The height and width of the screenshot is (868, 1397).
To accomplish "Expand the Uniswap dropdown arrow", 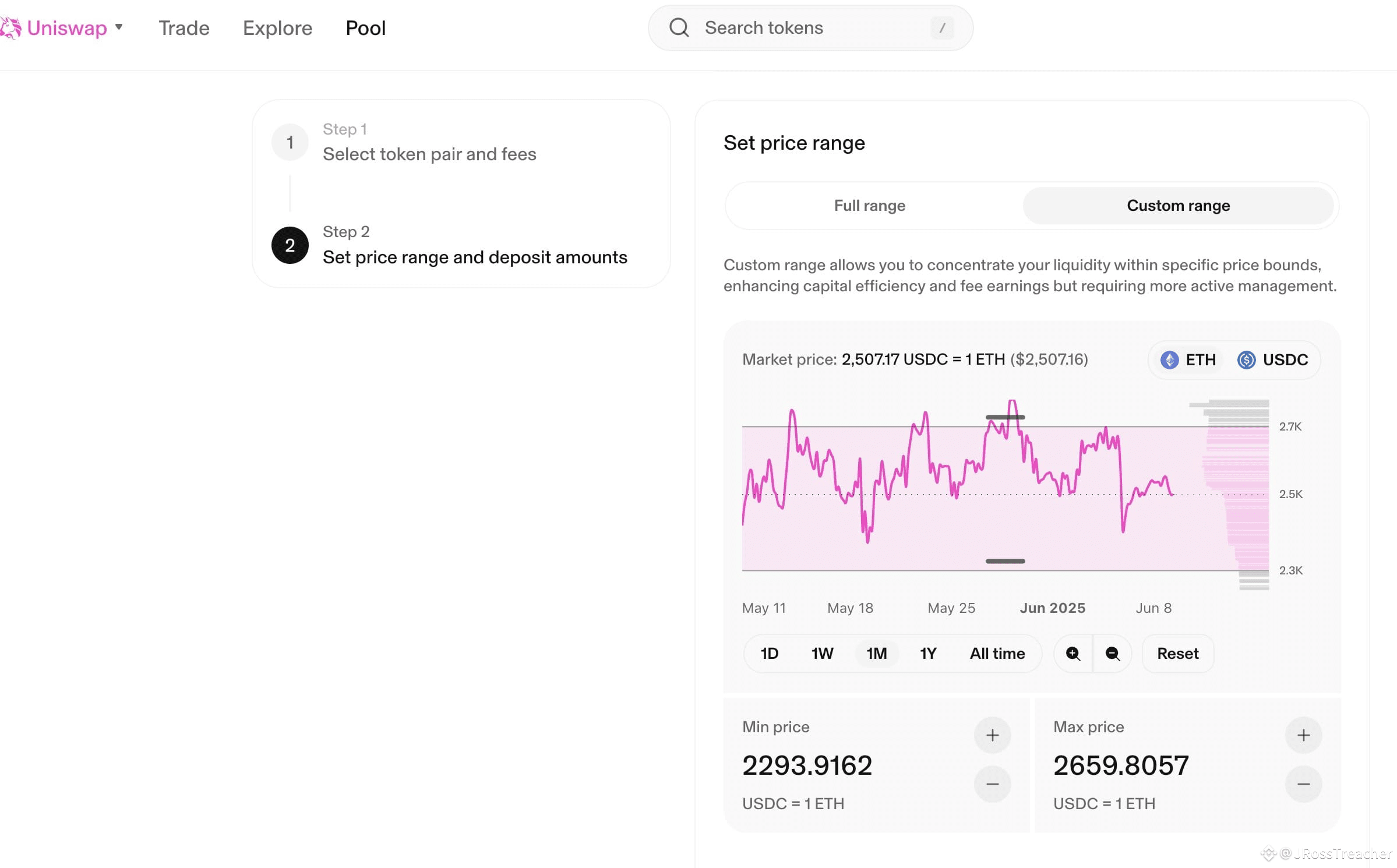I will (x=119, y=27).
